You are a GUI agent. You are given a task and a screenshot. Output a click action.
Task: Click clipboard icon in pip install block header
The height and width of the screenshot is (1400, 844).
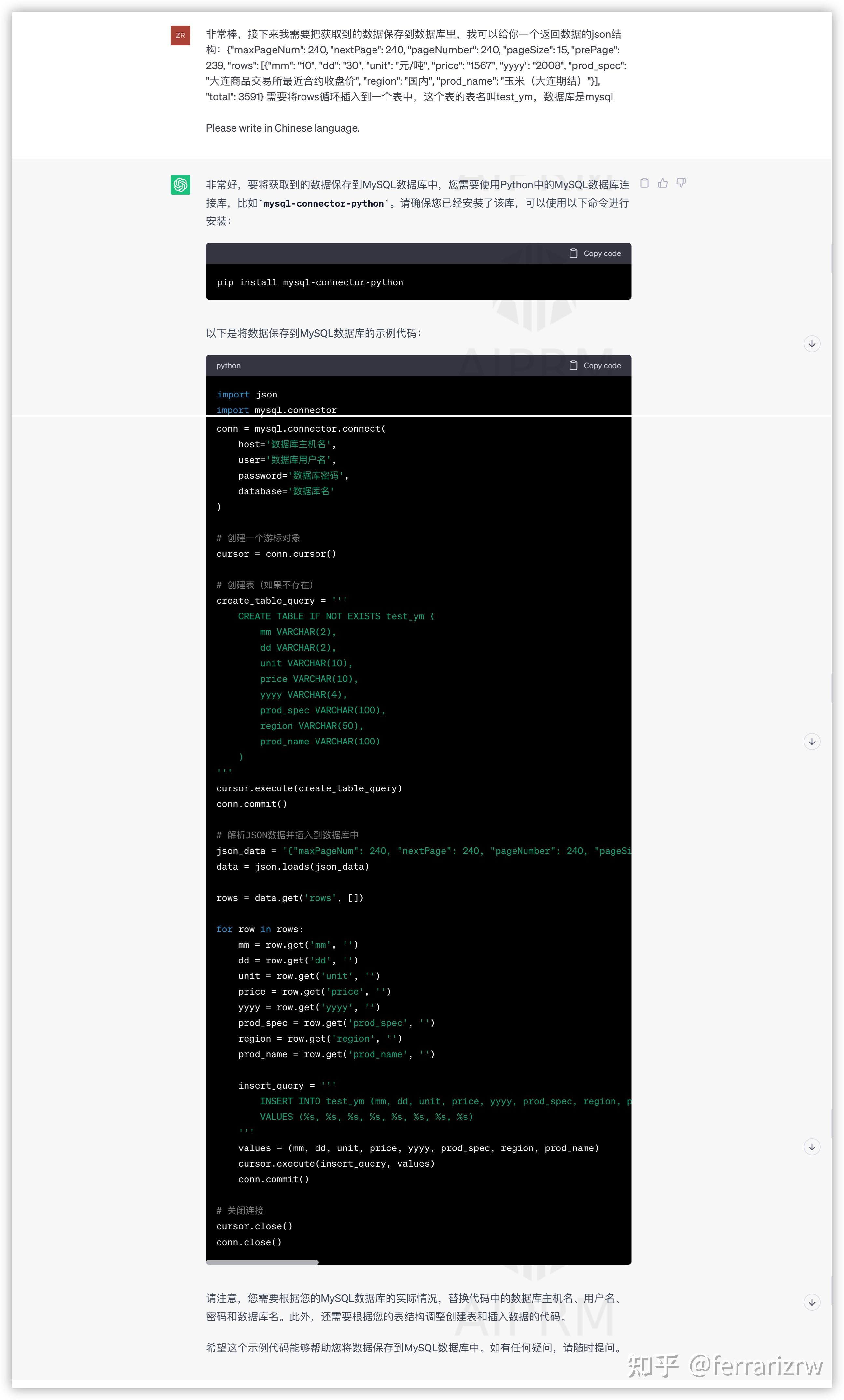tap(573, 253)
